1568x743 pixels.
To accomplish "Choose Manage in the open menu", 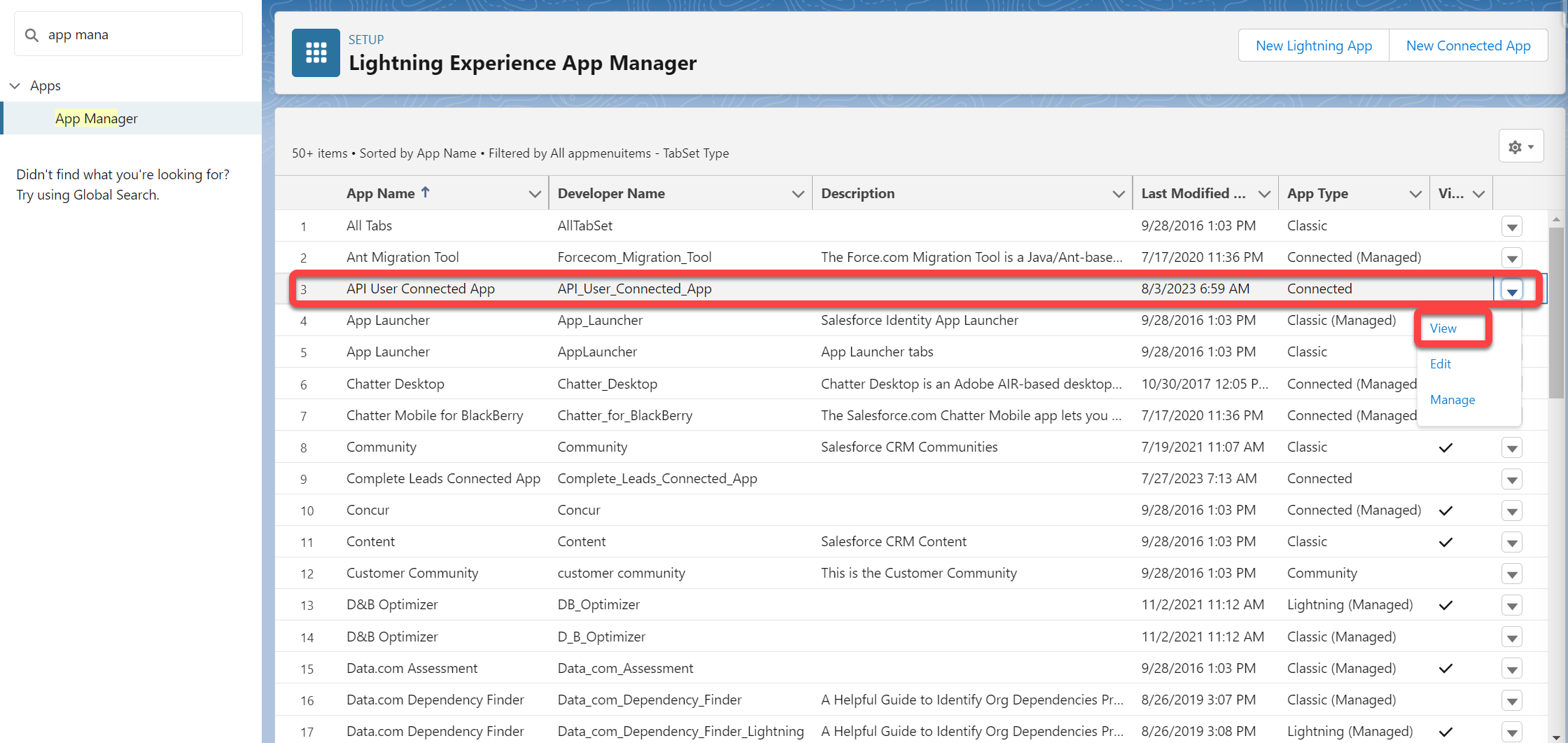I will [x=1452, y=399].
